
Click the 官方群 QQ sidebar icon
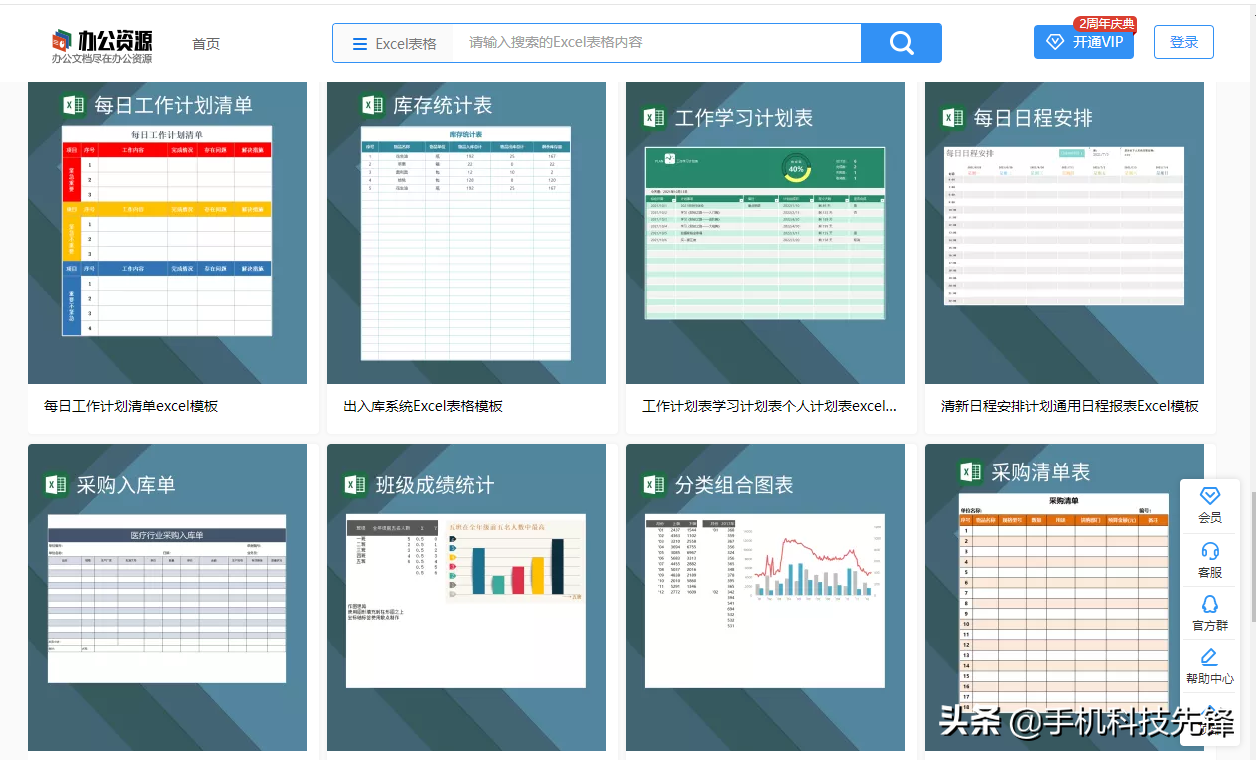(x=1210, y=604)
